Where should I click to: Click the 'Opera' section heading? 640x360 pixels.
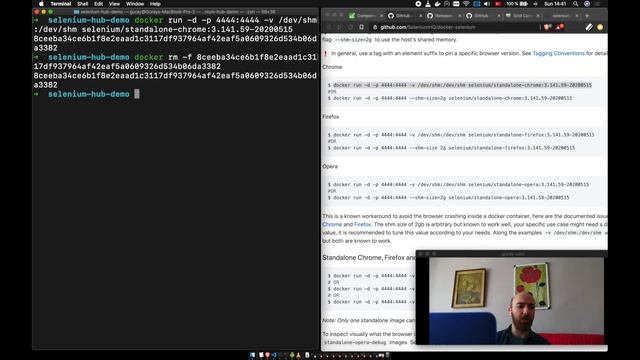point(330,166)
